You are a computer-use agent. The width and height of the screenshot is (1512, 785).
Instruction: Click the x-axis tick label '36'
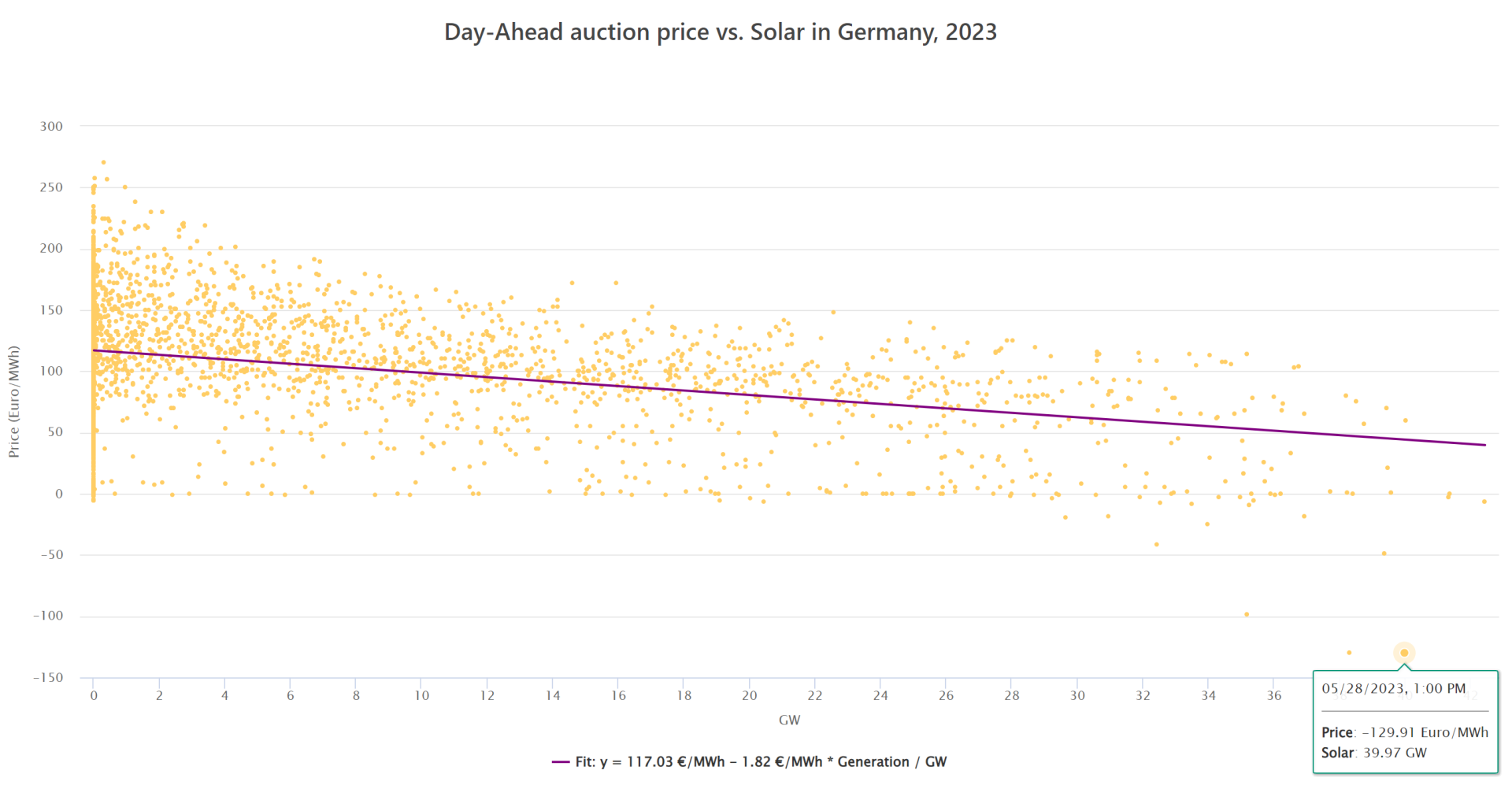click(x=1274, y=696)
